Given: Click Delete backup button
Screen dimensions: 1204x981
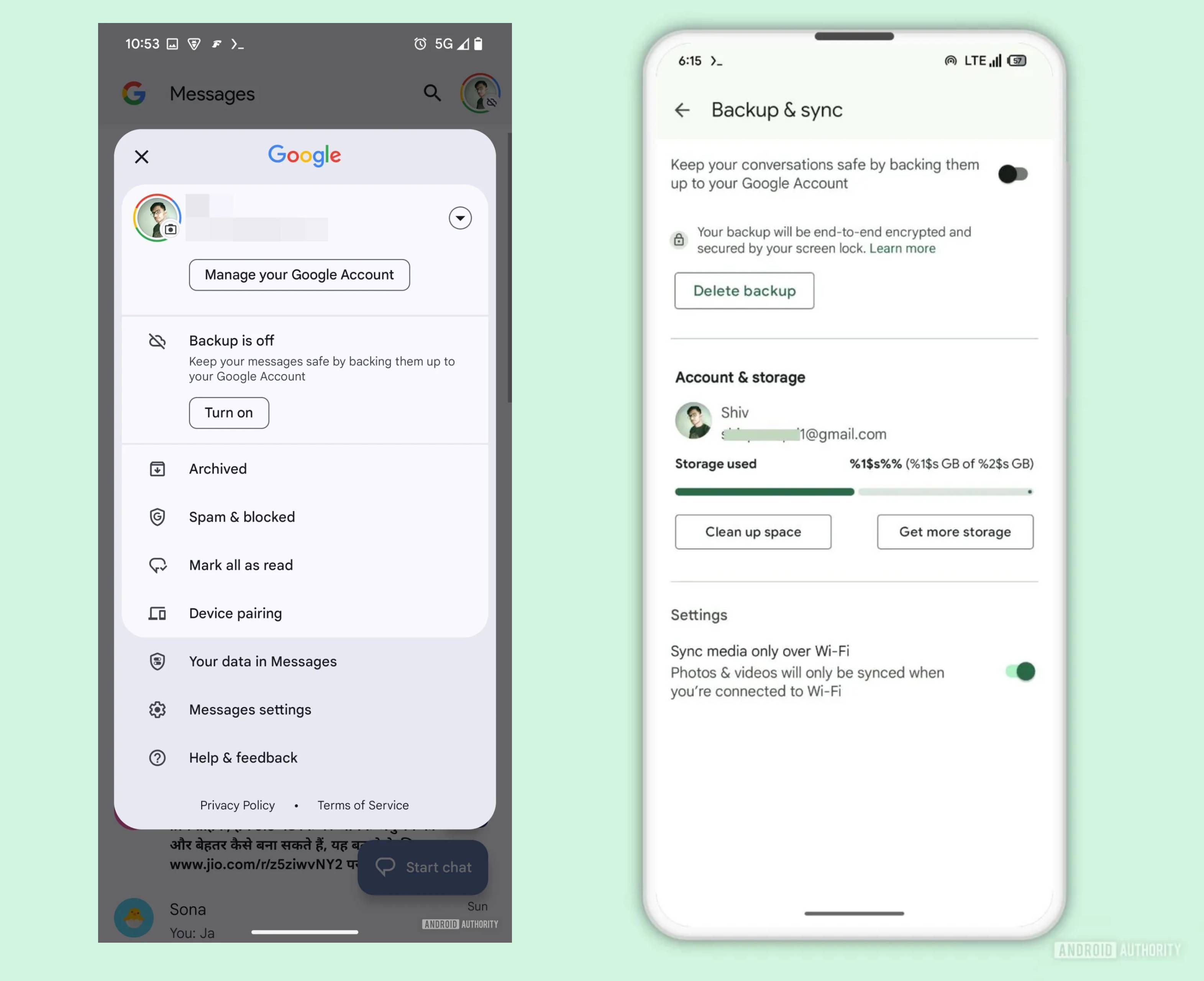Looking at the screenshot, I should (745, 290).
